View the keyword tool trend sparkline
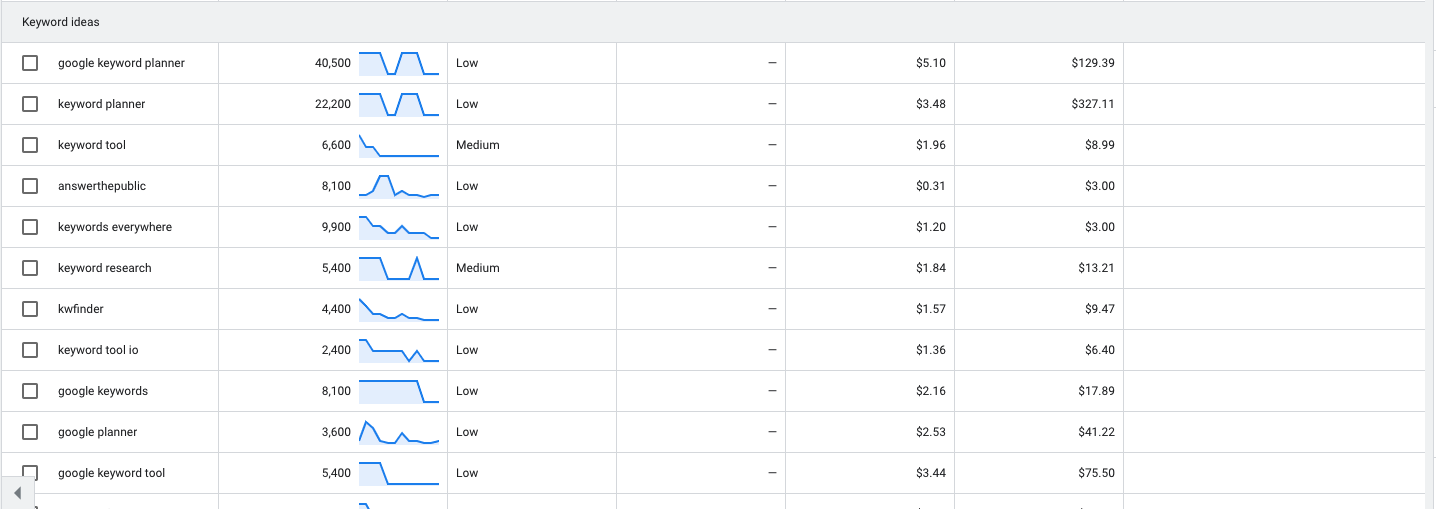 click(399, 145)
